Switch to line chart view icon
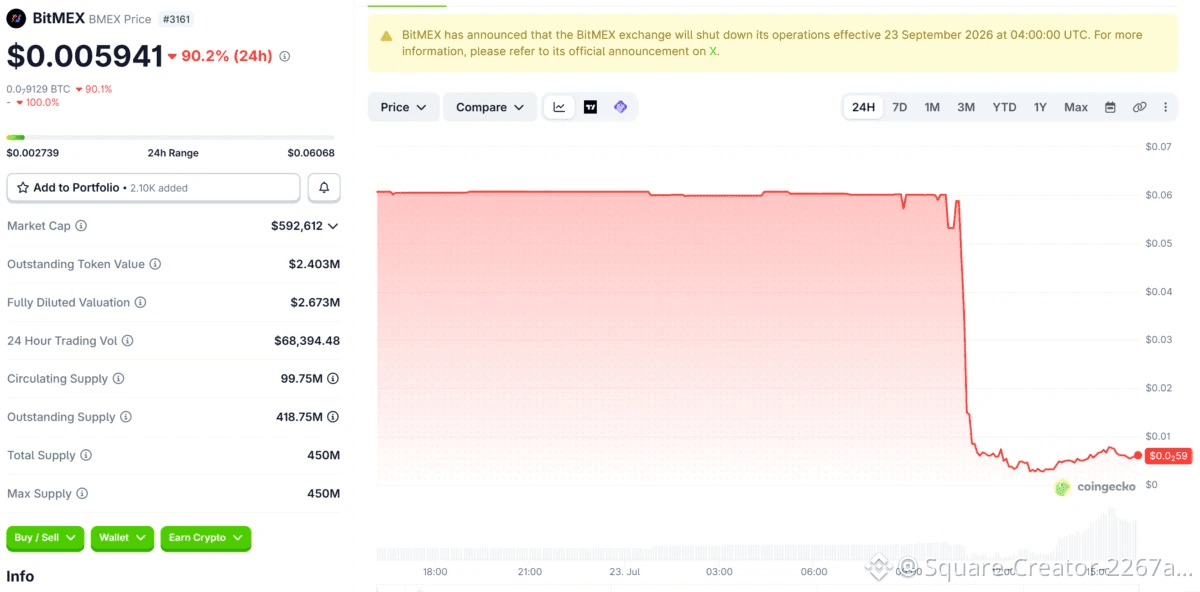 [x=559, y=107]
